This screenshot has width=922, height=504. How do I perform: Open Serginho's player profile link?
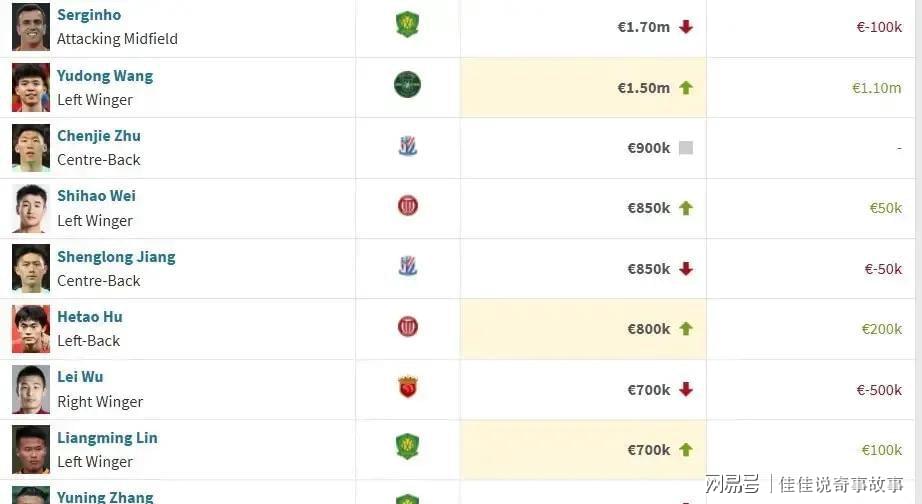tap(89, 15)
